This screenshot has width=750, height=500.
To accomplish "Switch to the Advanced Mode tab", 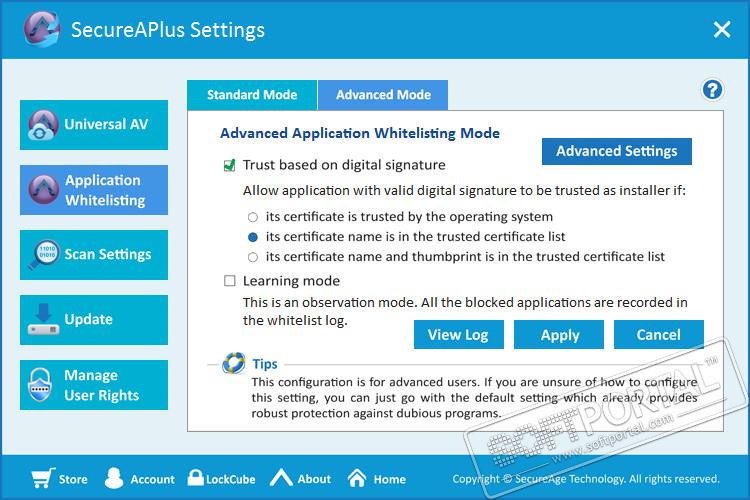I will pos(383,95).
